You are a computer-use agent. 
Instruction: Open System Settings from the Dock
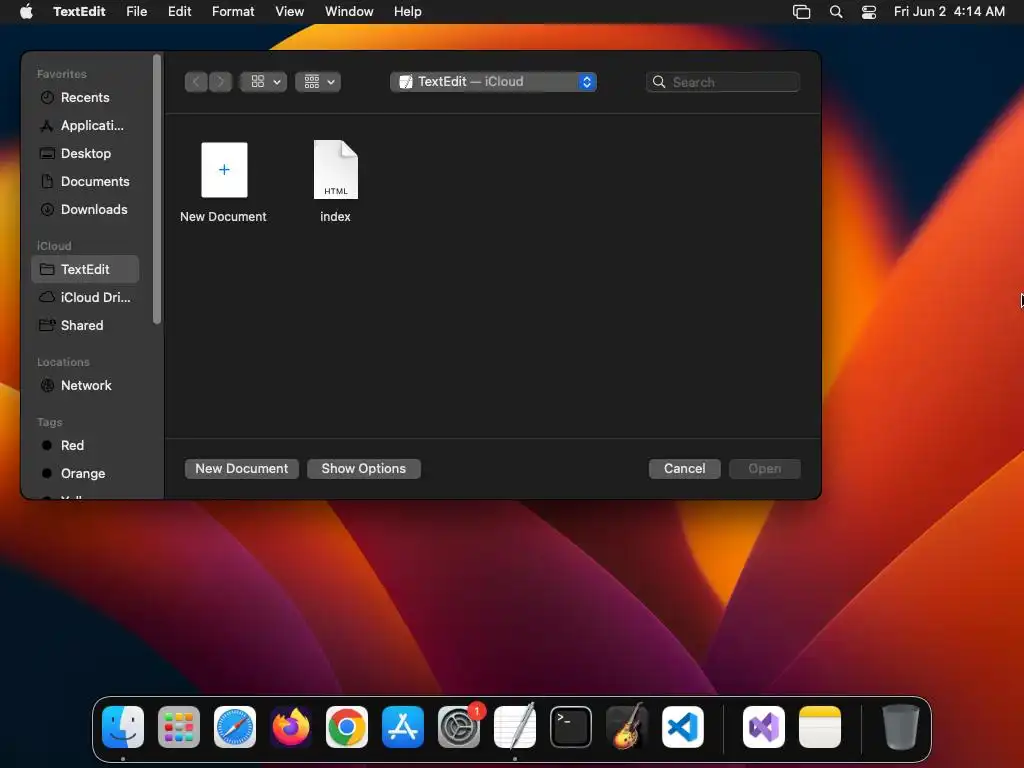[459, 727]
